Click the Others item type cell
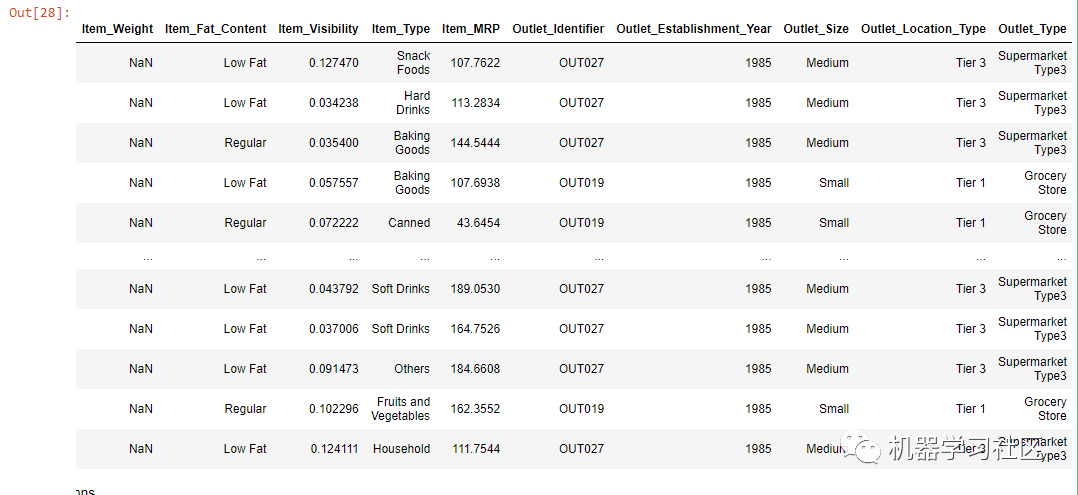 point(412,368)
